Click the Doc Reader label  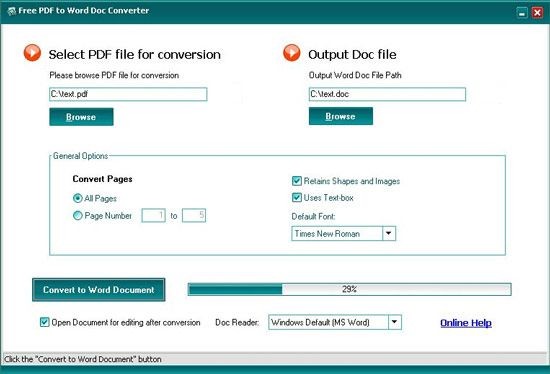(237, 322)
